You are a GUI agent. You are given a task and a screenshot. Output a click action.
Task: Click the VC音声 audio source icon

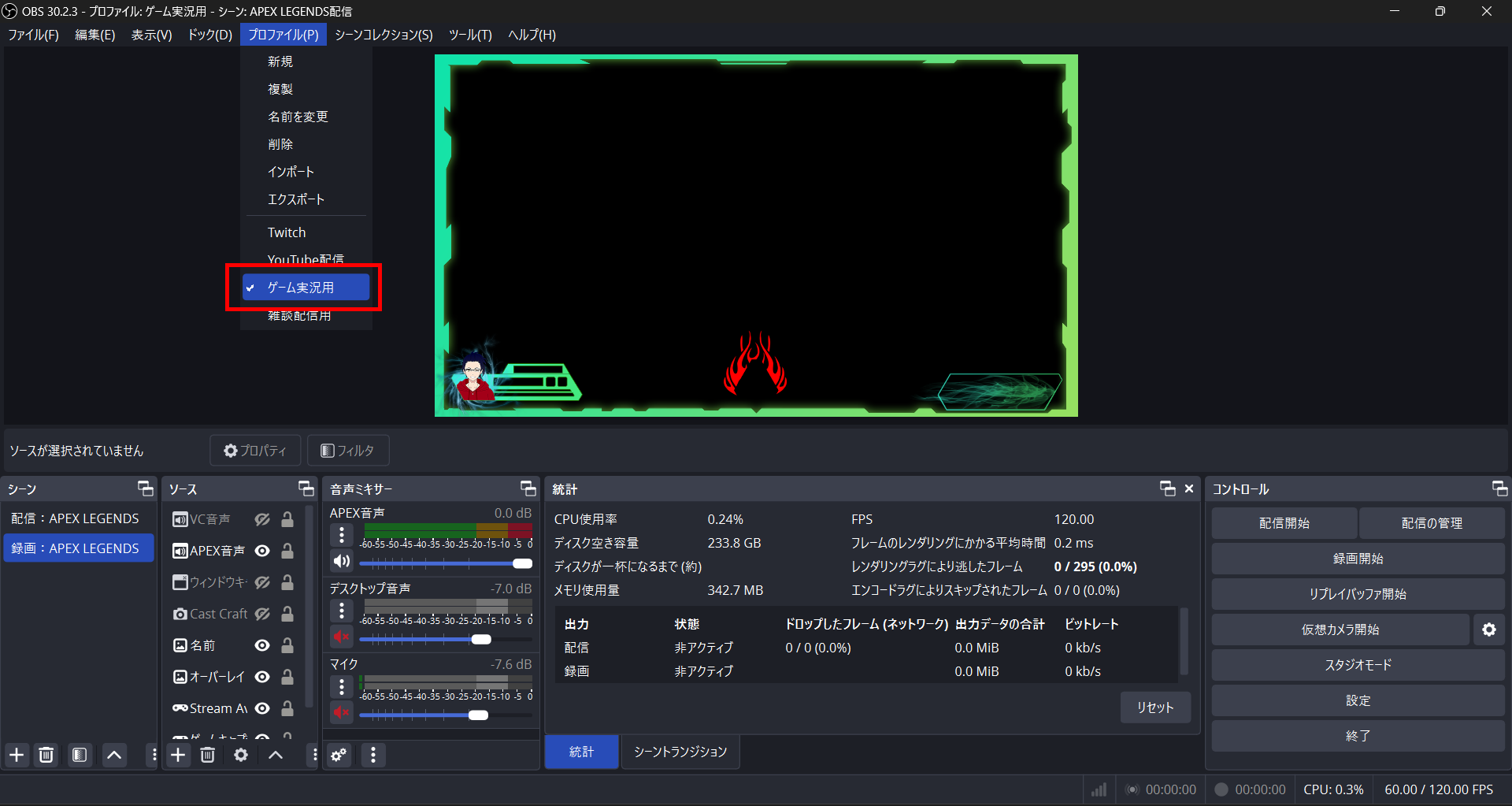(180, 519)
